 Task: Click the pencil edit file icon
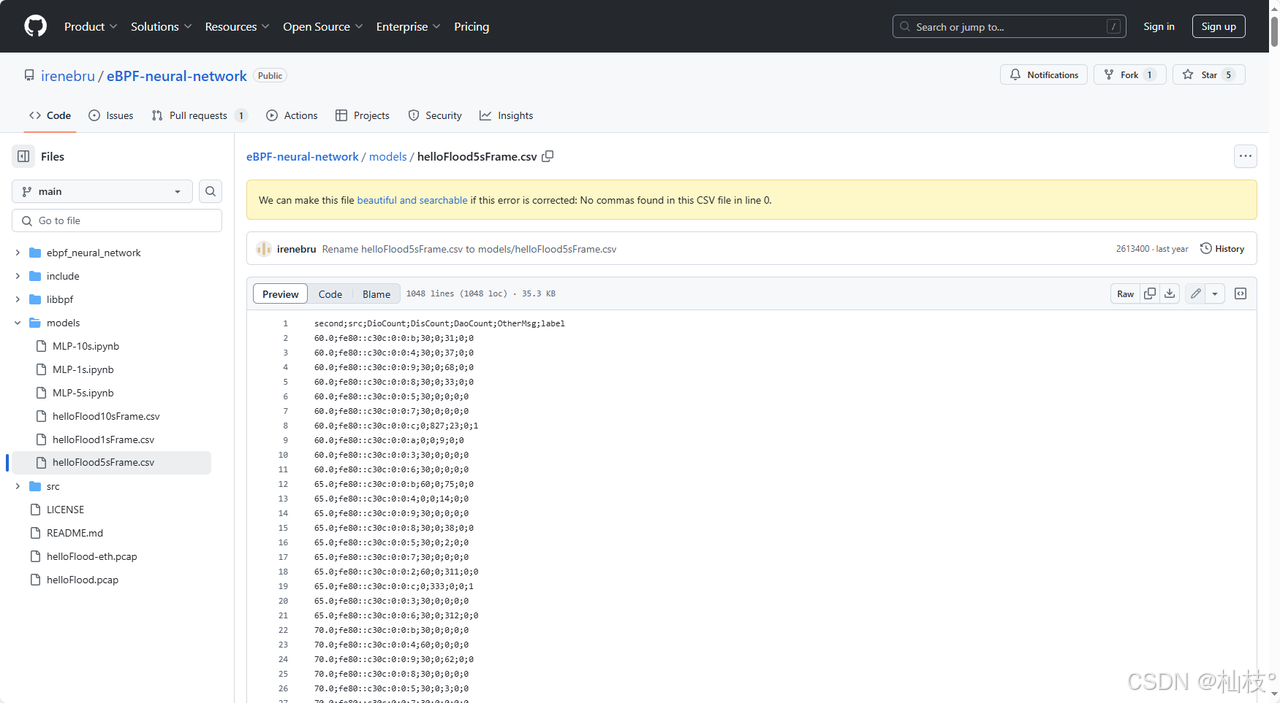1195,294
